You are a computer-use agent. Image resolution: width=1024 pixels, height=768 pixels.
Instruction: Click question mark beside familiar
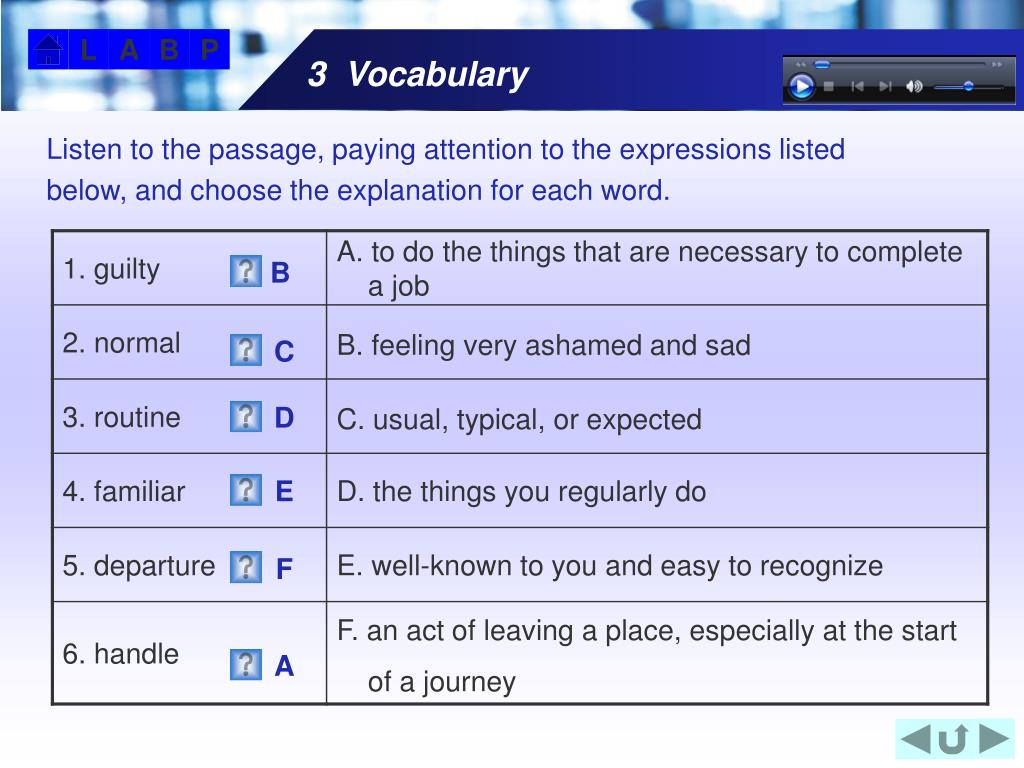246,490
